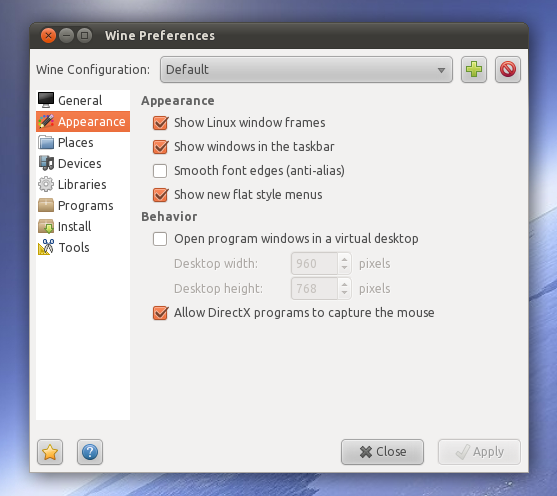This screenshot has height=496, width=557.
Task: Increase Desktop width spinner value
Action: pos(344,259)
